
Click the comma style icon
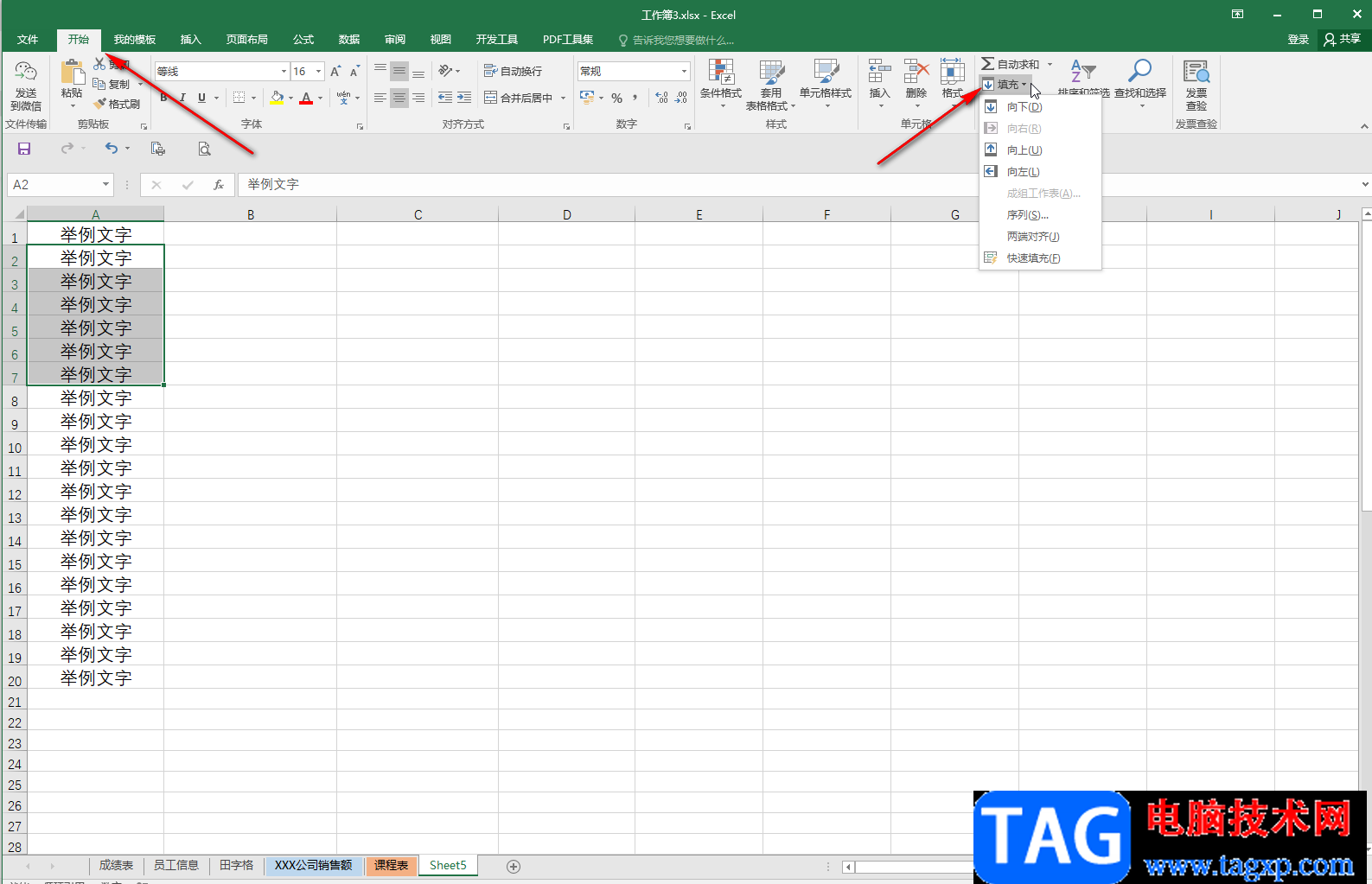coord(635,98)
